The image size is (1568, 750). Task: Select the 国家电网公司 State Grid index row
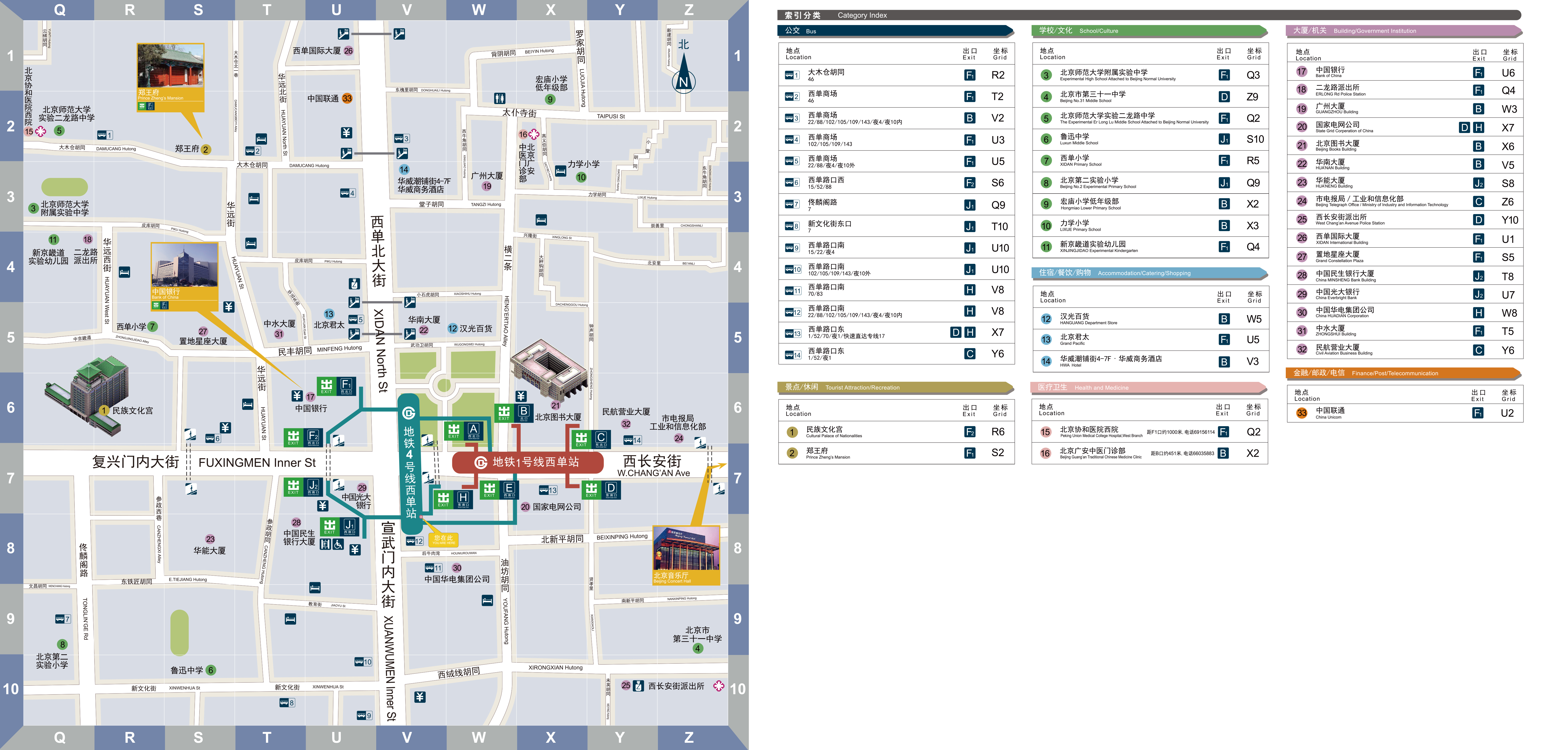click(x=1405, y=127)
